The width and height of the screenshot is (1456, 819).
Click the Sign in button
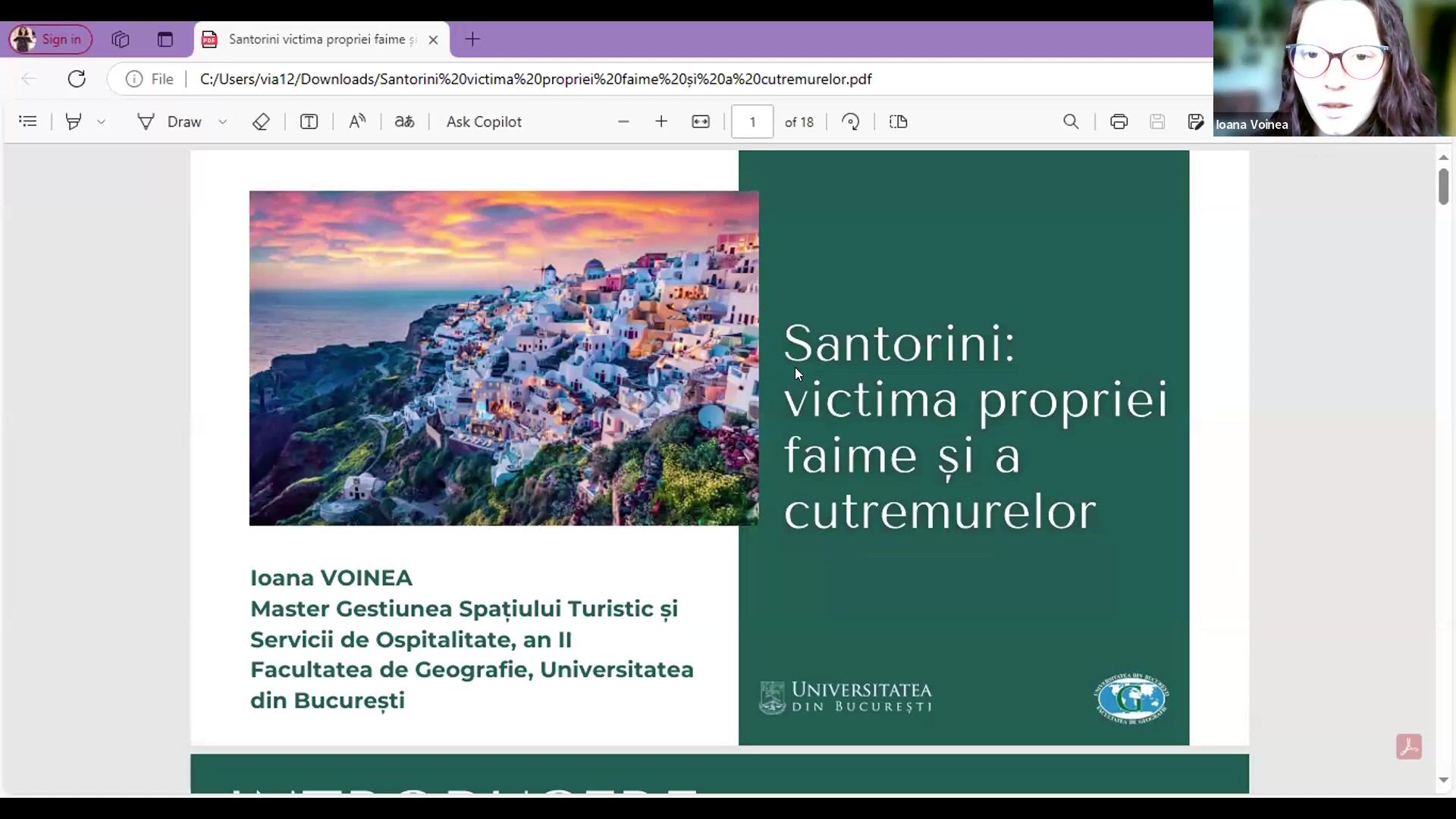[x=50, y=39]
